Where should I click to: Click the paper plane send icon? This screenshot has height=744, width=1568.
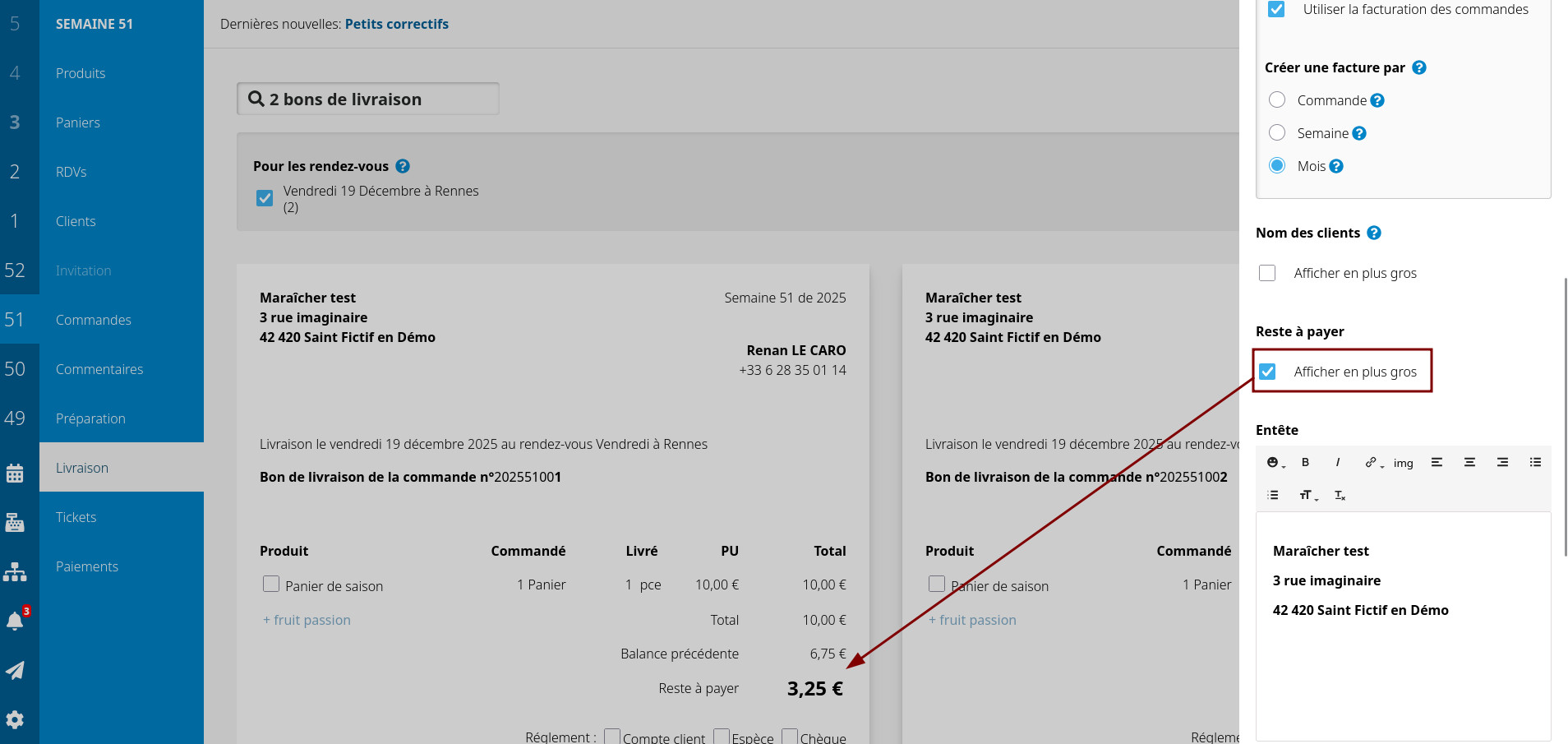click(x=15, y=671)
